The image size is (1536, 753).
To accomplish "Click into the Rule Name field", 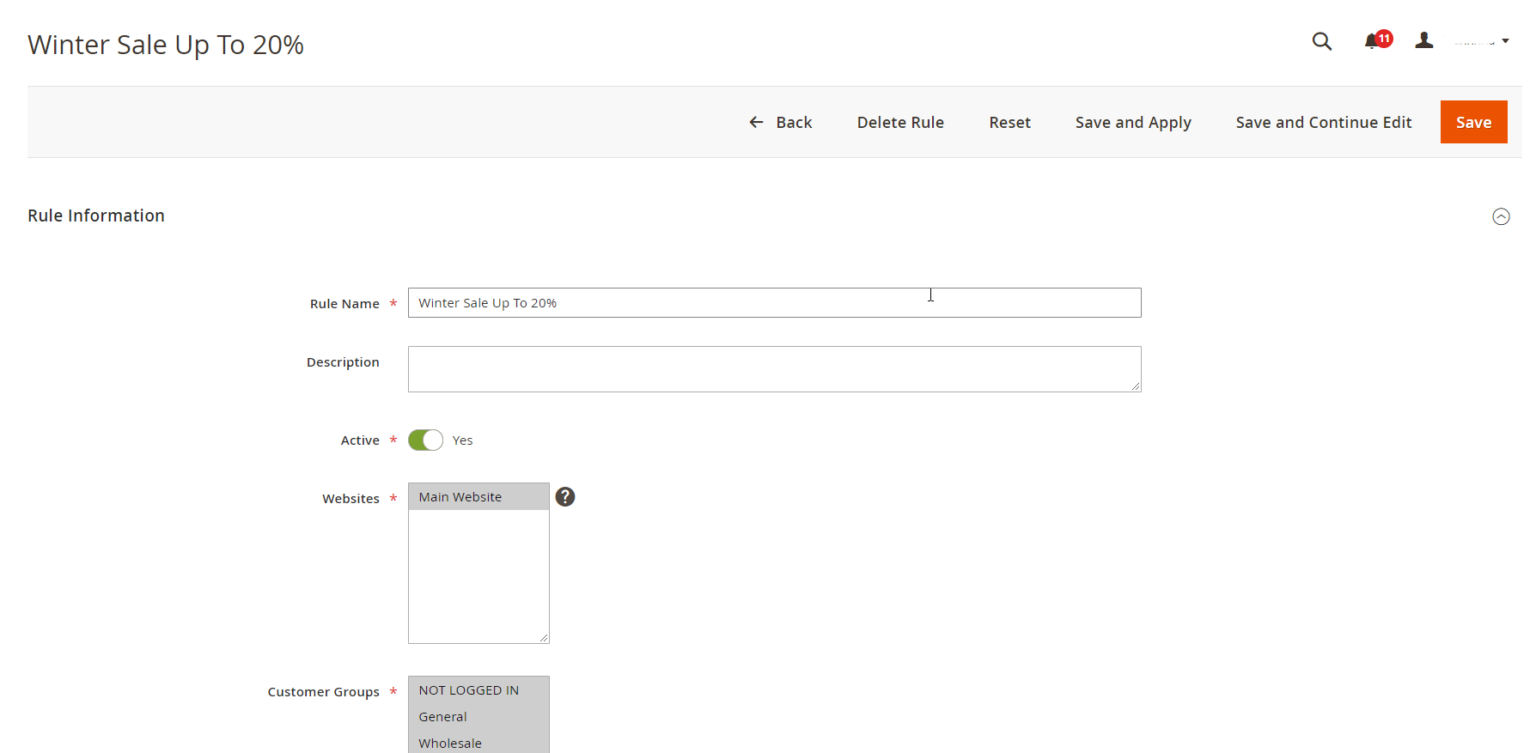I will click(774, 303).
